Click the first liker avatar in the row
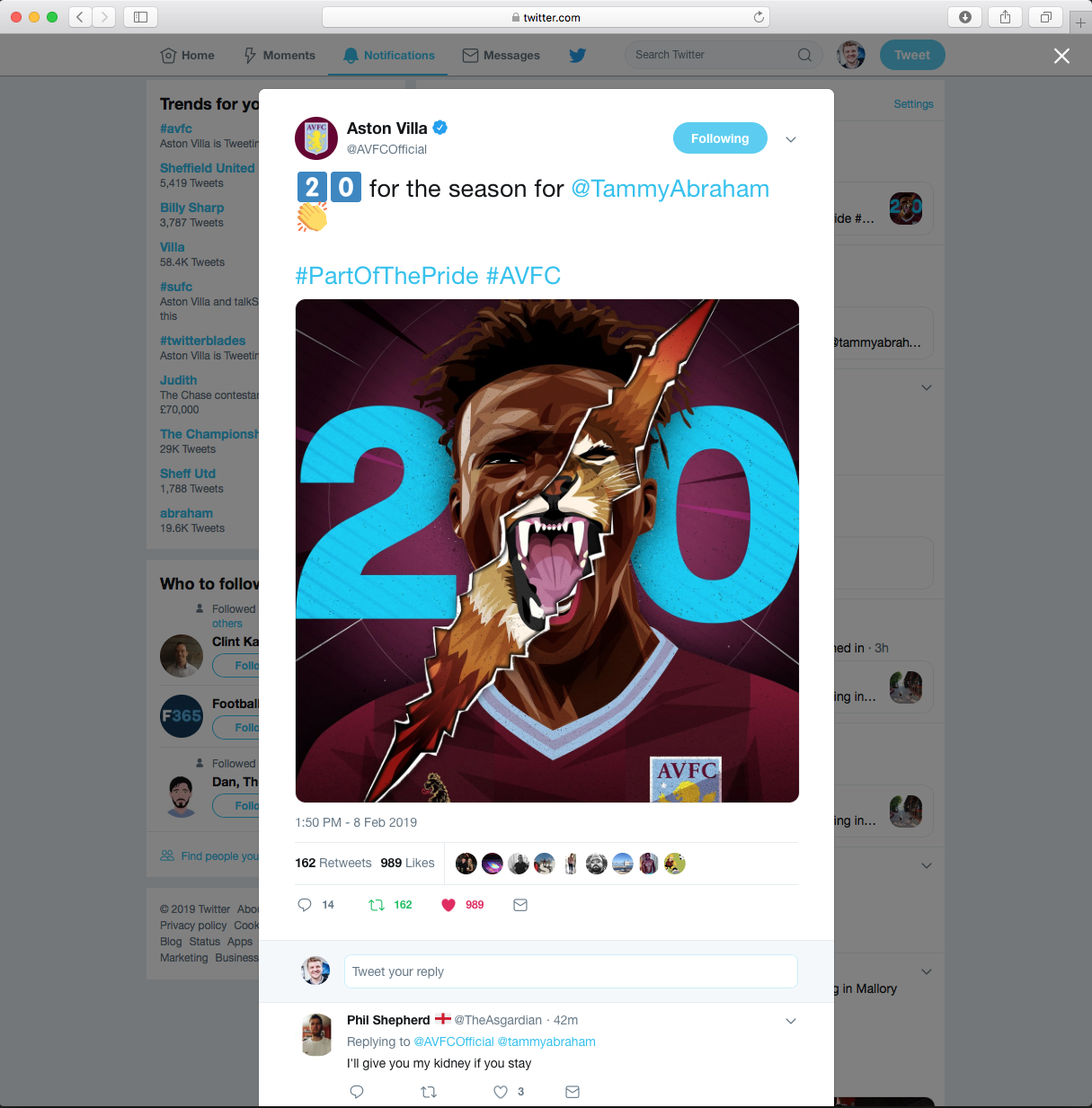1092x1108 pixels. pyautogui.click(x=466, y=864)
